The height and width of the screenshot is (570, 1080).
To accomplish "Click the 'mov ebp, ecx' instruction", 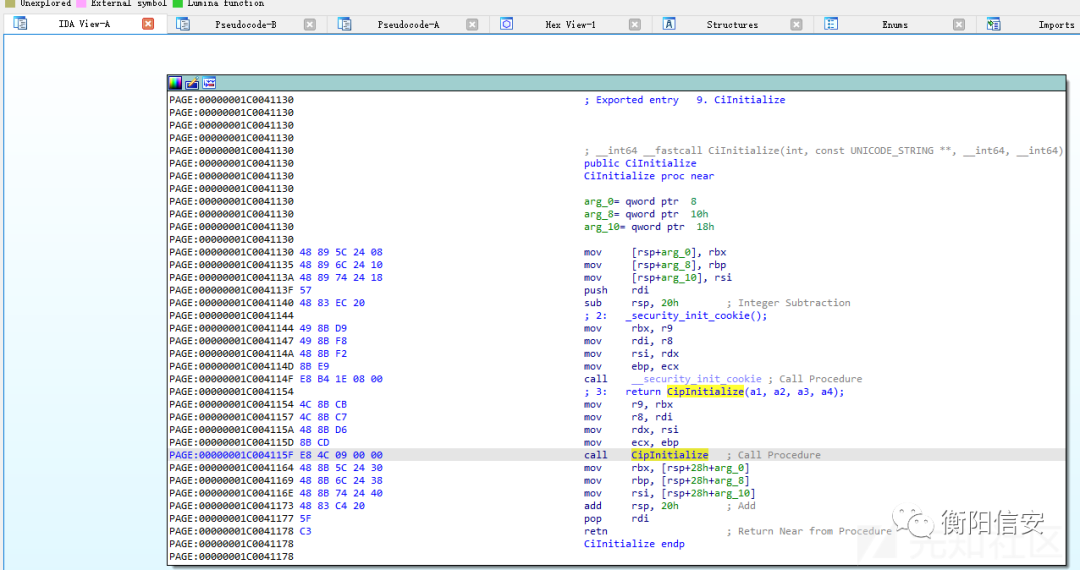I will tap(631, 367).
